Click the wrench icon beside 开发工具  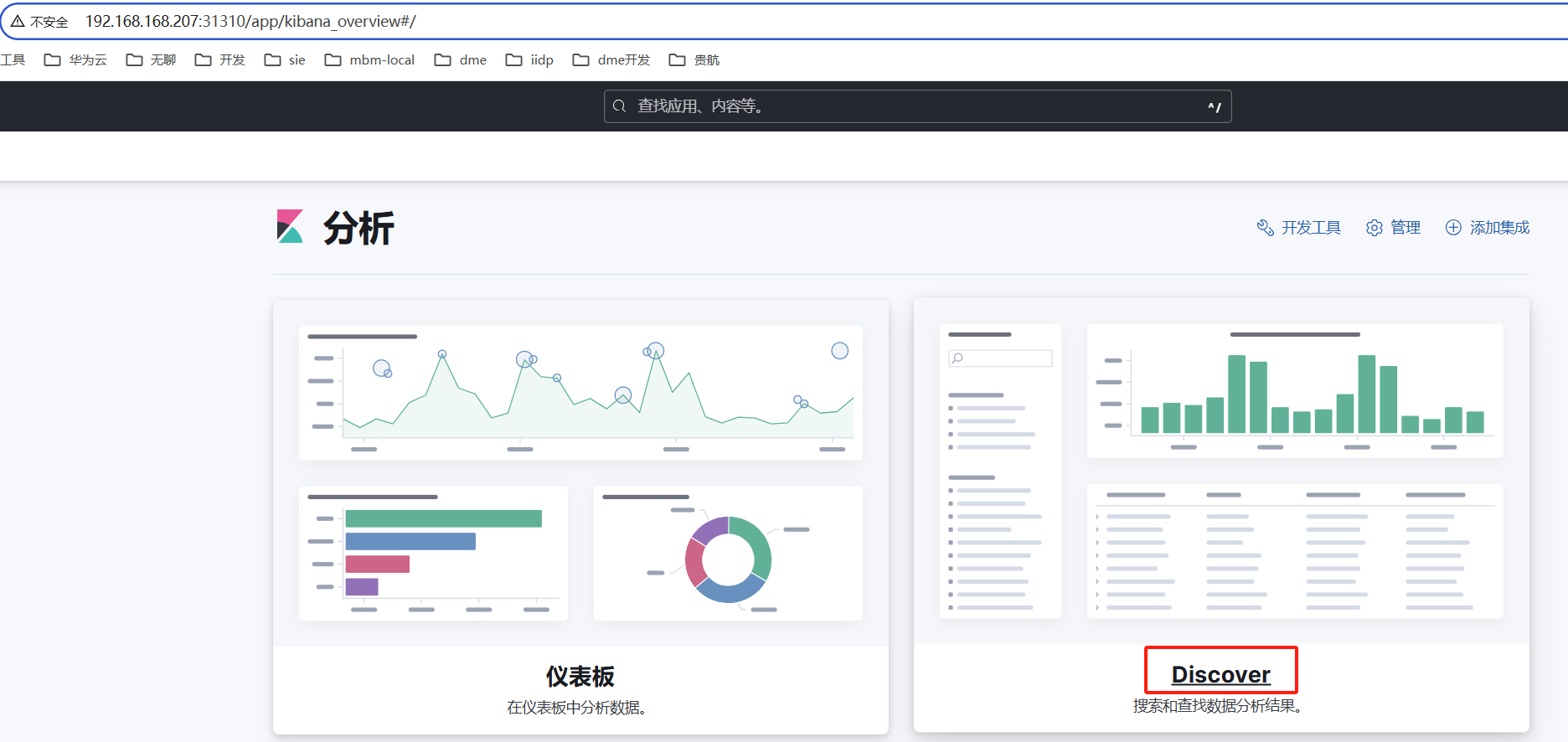point(1265,228)
